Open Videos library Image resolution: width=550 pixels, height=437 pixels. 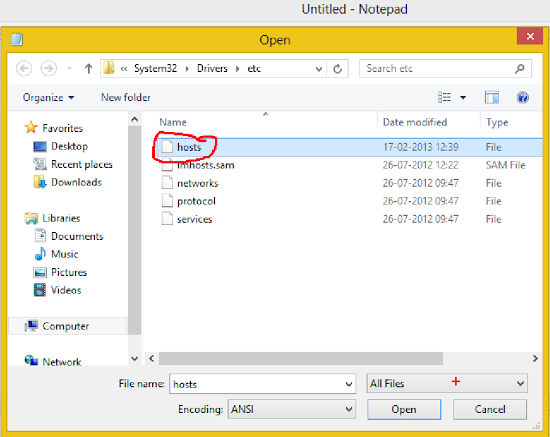tap(58, 290)
